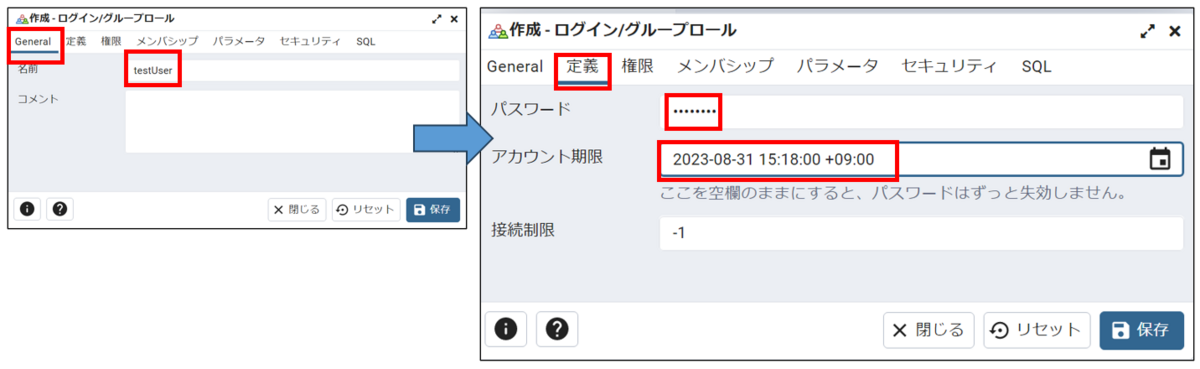Image resolution: width=1200 pixels, height=369 pixels.
Task: Click right dialog title 作成 - ログイン/グループロール
Action: pyautogui.click(x=623, y=30)
